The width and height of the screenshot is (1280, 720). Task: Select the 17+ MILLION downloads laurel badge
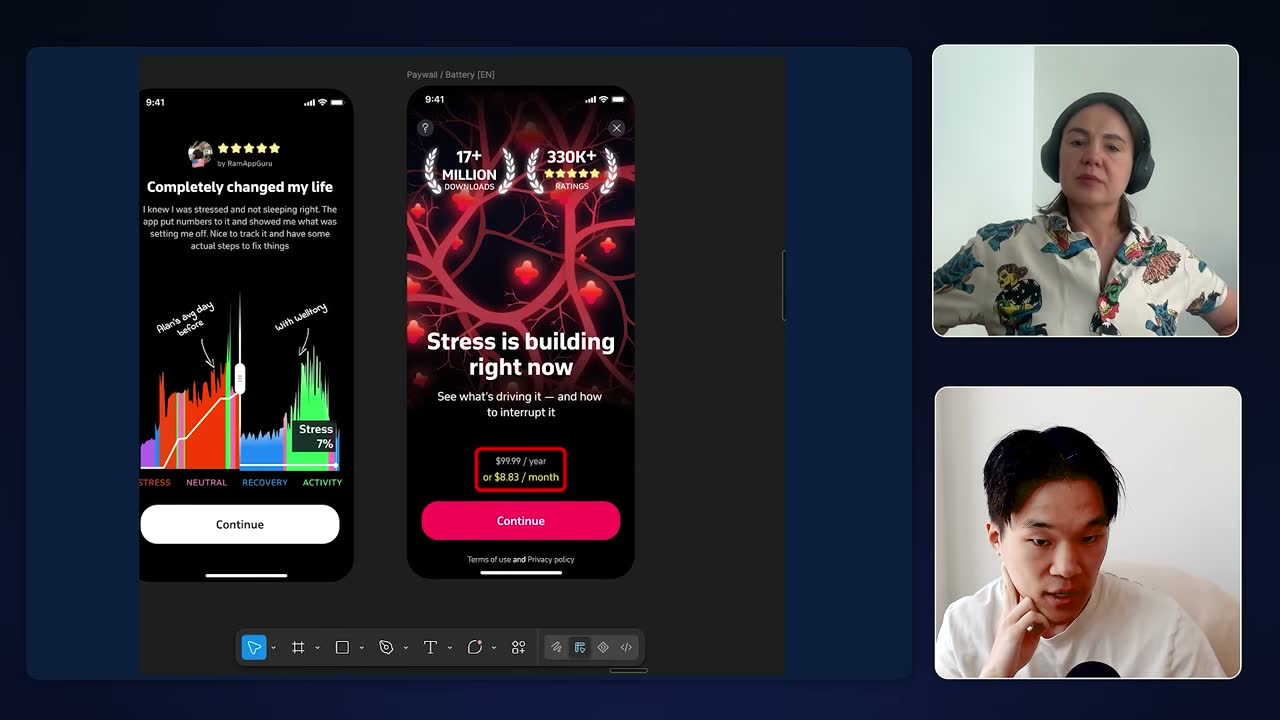tap(469, 171)
